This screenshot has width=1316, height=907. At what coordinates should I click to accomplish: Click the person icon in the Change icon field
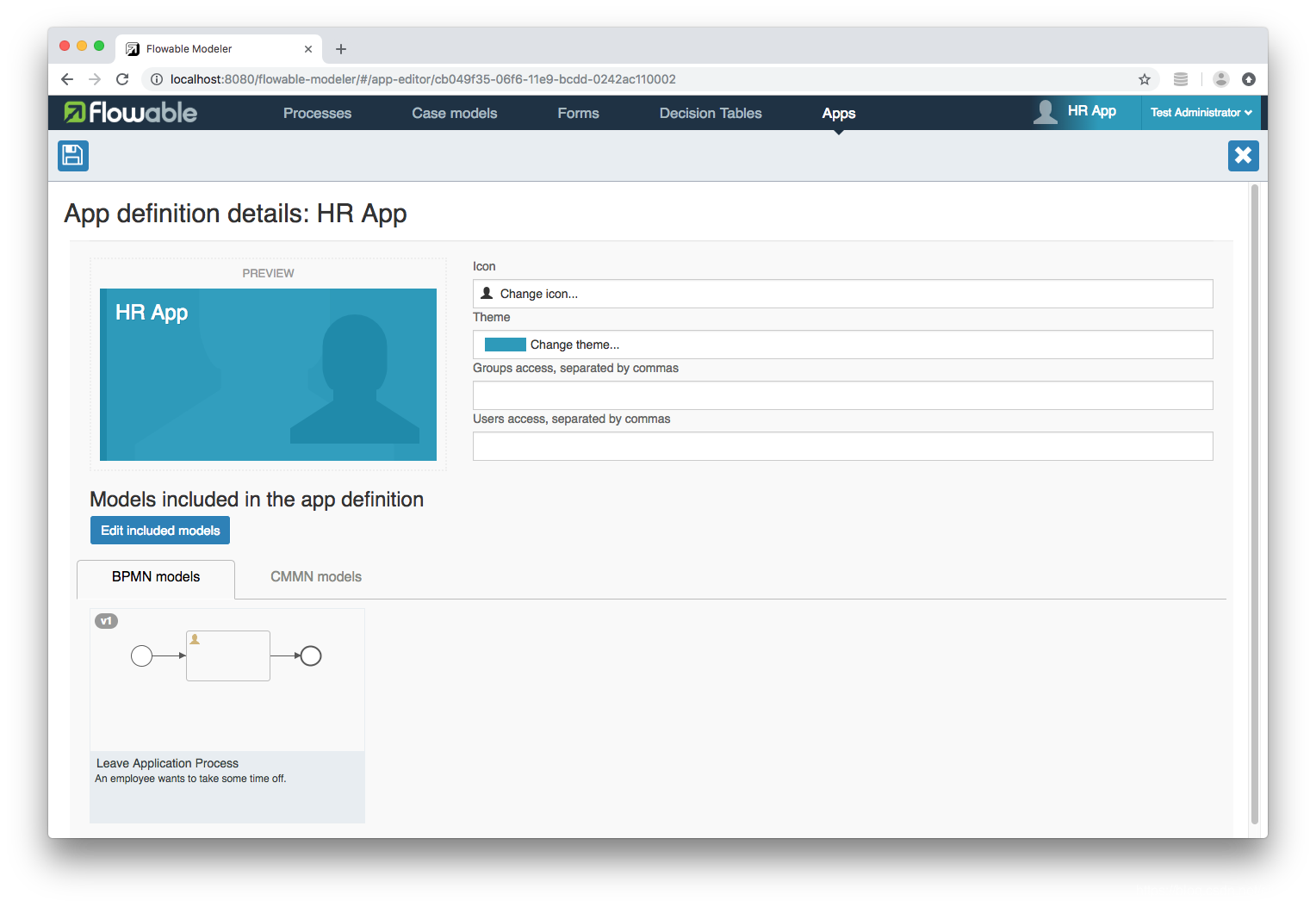click(x=487, y=293)
